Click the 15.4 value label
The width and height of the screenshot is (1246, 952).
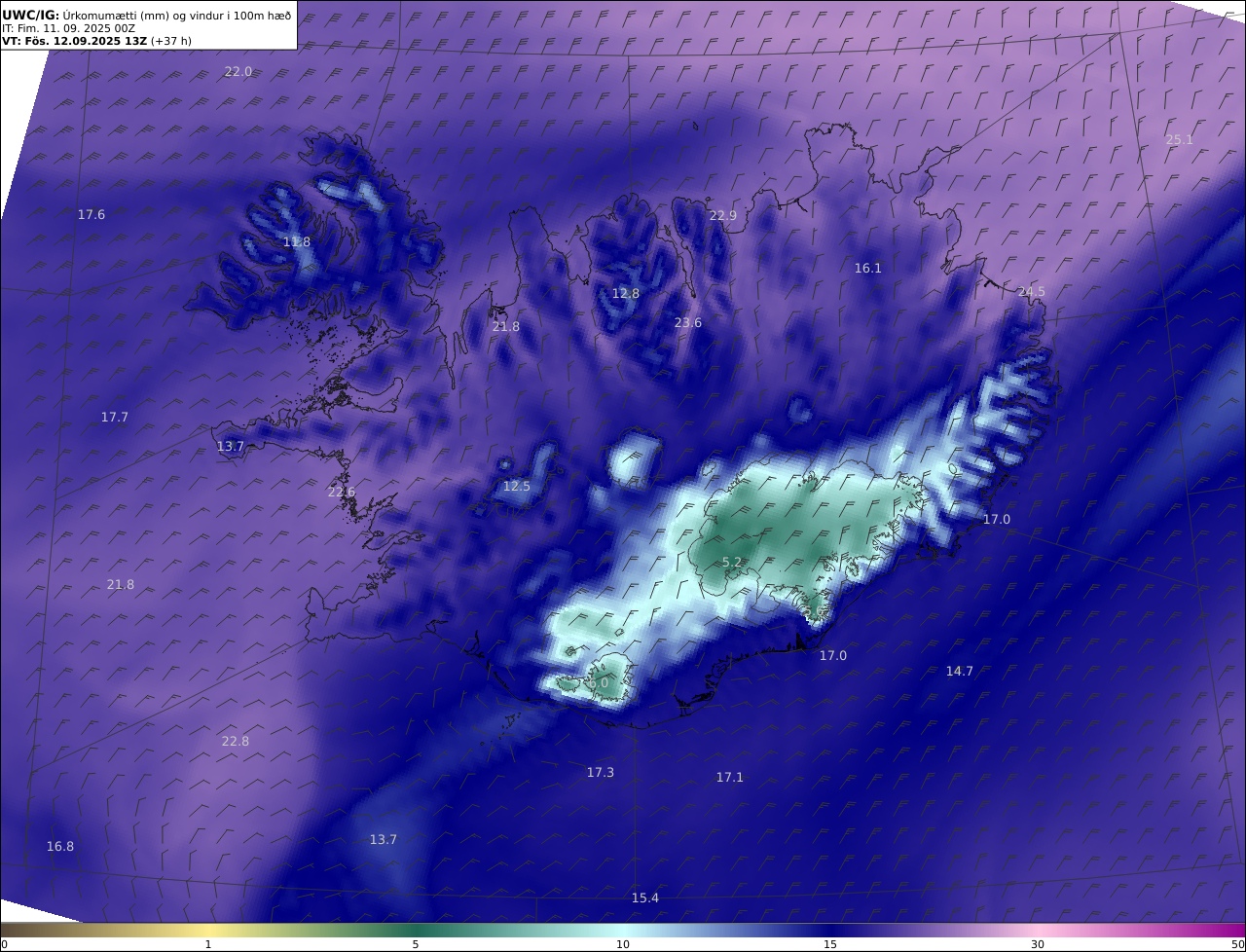(x=645, y=898)
